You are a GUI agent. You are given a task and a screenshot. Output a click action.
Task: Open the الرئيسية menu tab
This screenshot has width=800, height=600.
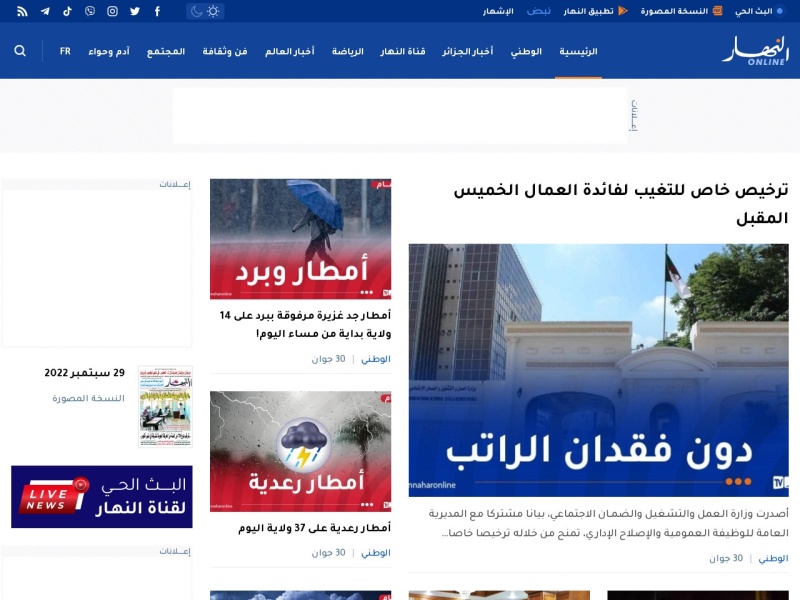[578, 51]
